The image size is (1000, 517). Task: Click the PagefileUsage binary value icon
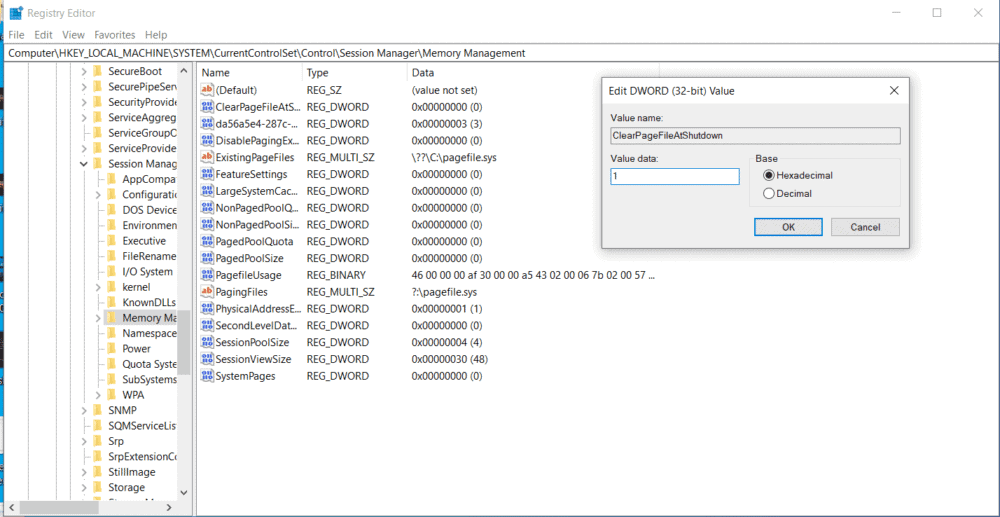coord(207,275)
